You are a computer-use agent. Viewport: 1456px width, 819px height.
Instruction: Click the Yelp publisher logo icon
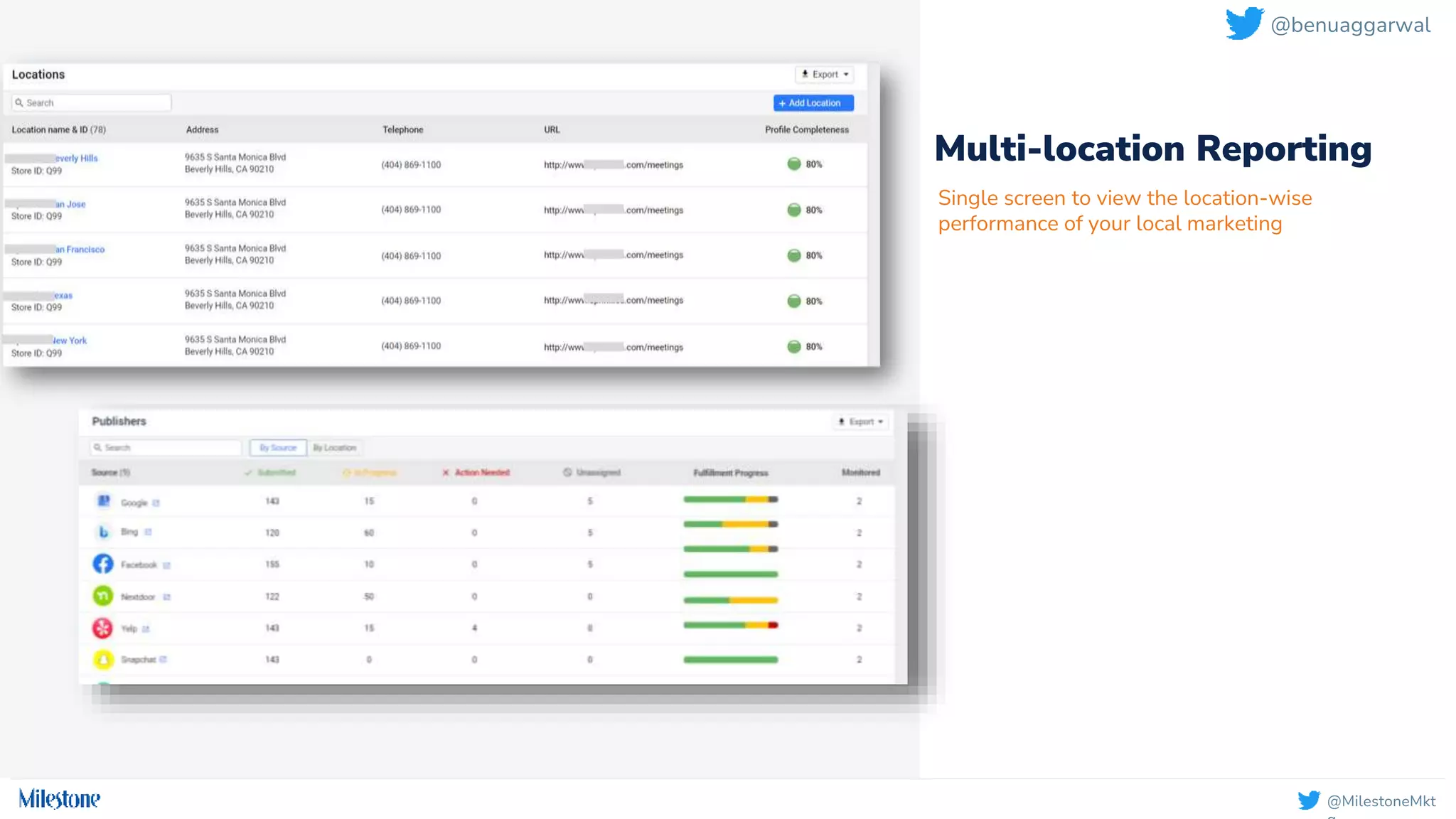[x=103, y=628]
